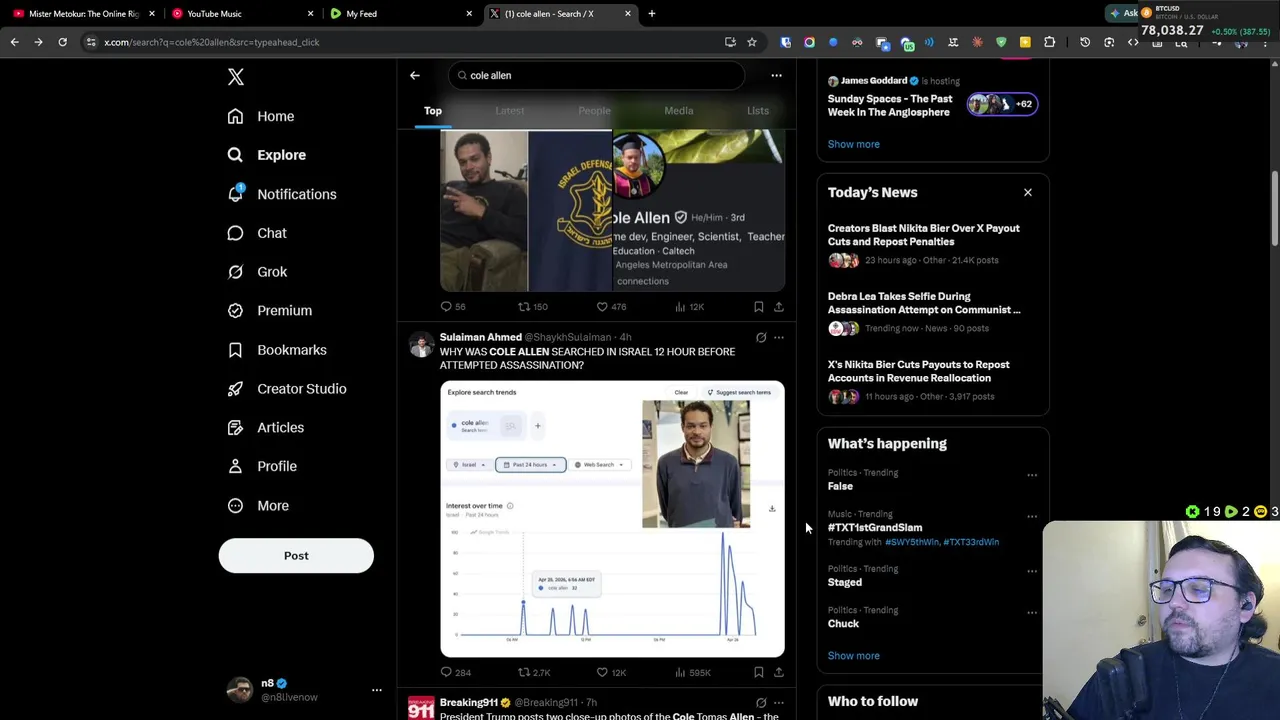This screenshot has height=720, width=1280.
Task: Select the Top search tab
Action: (x=433, y=111)
